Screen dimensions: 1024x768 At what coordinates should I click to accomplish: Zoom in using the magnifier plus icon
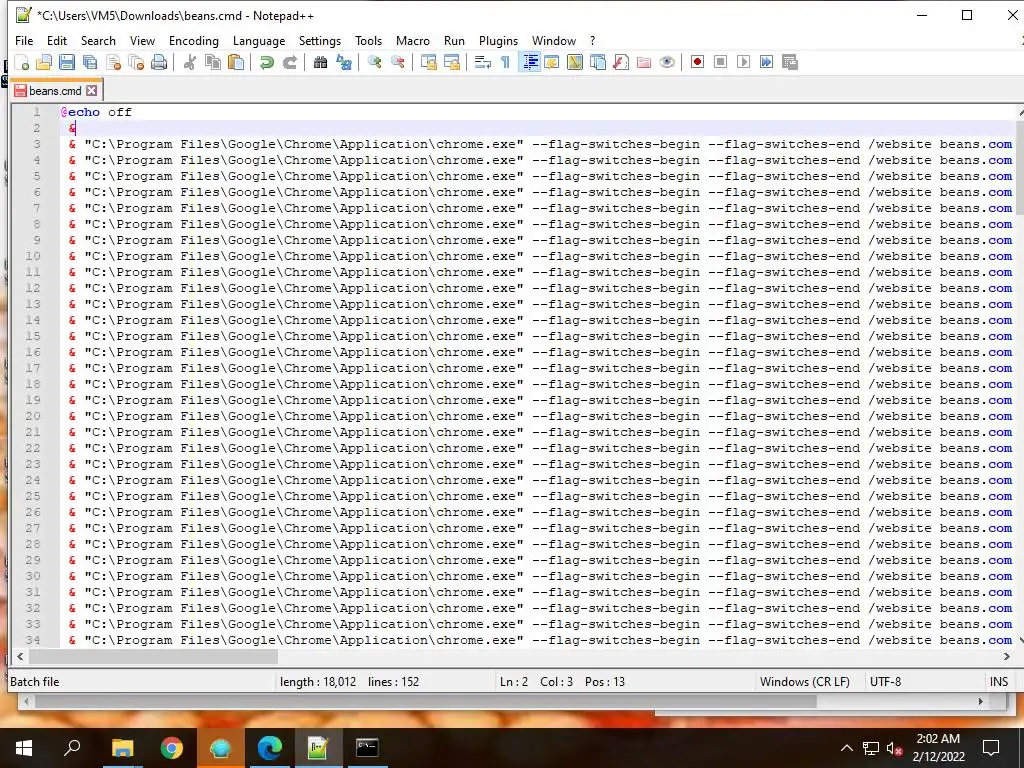(x=374, y=62)
